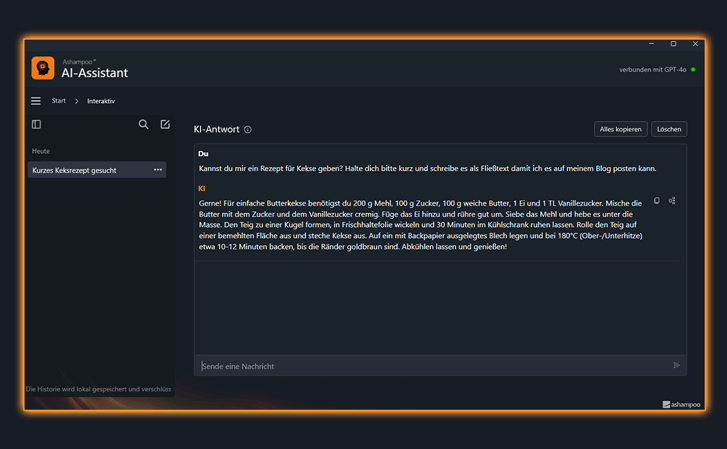Viewport: 727px width, 449px height.
Task: Go to Start in breadcrumb
Action: pyautogui.click(x=58, y=101)
